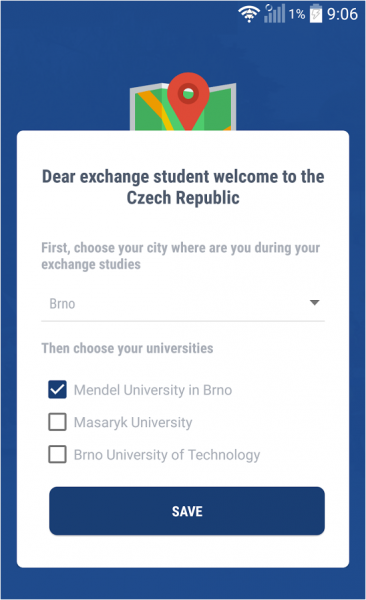Check the Masaryk University checkbox
Screen dimensions: 366x600
(x=57, y=422)
